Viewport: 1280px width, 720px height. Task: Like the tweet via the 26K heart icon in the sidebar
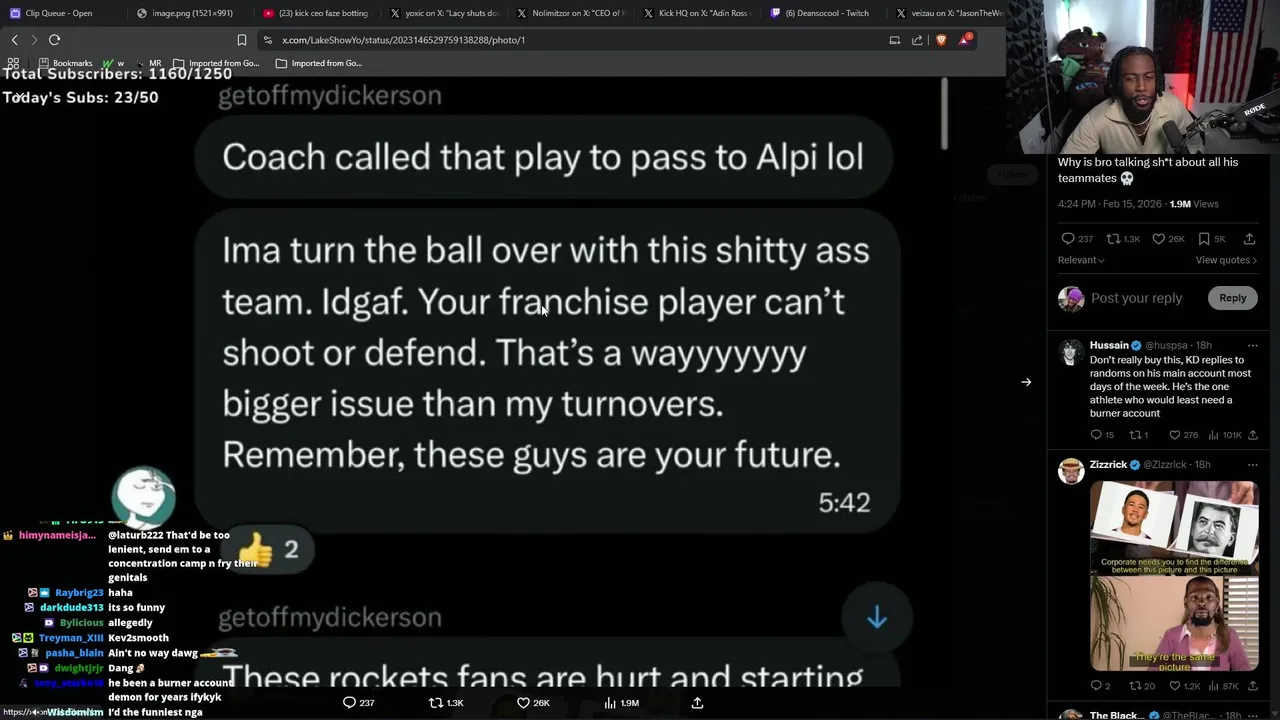[1158, 239]
